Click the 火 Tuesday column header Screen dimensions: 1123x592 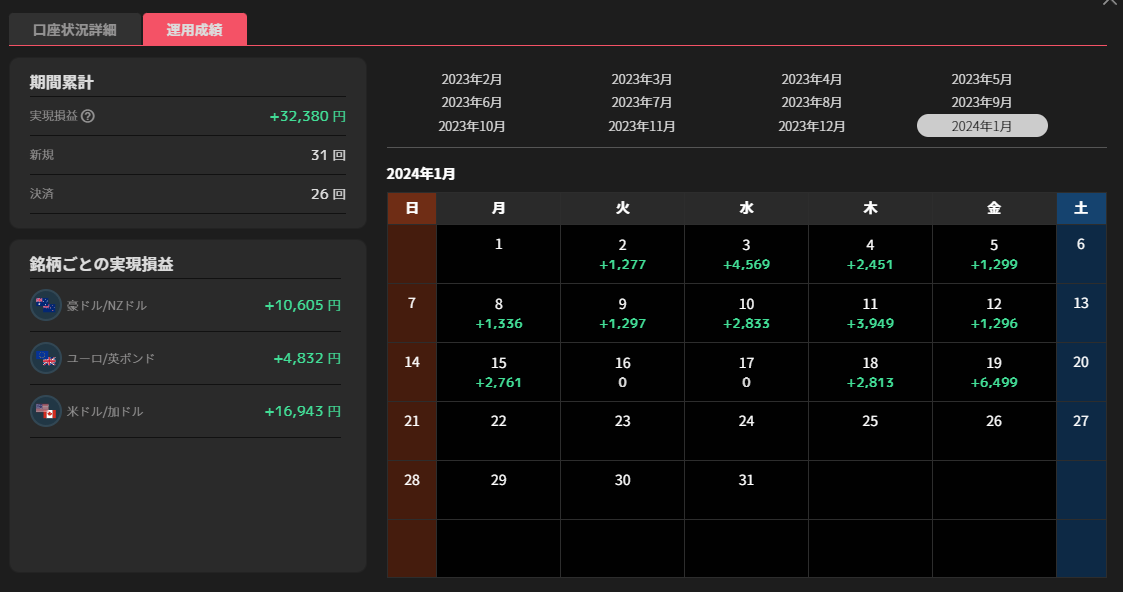(x=622, y=208)
